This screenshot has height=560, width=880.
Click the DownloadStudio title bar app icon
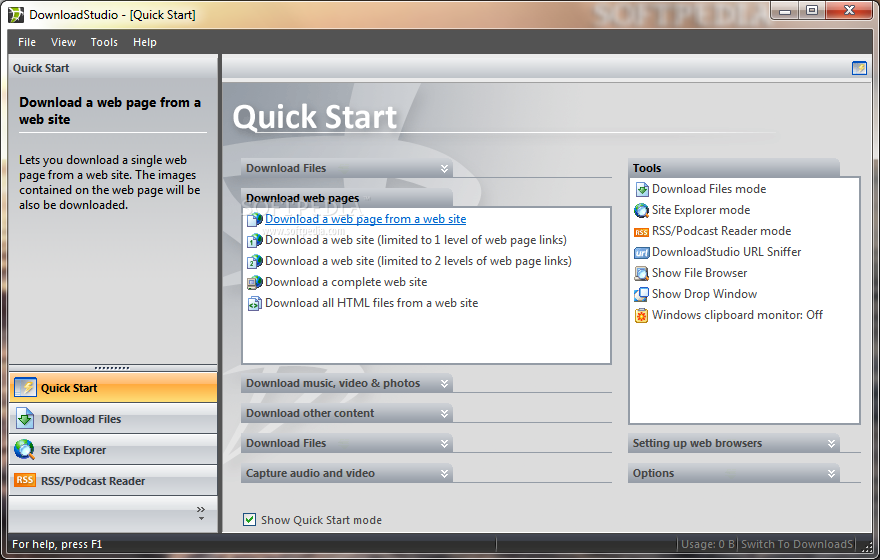point(16,15)
